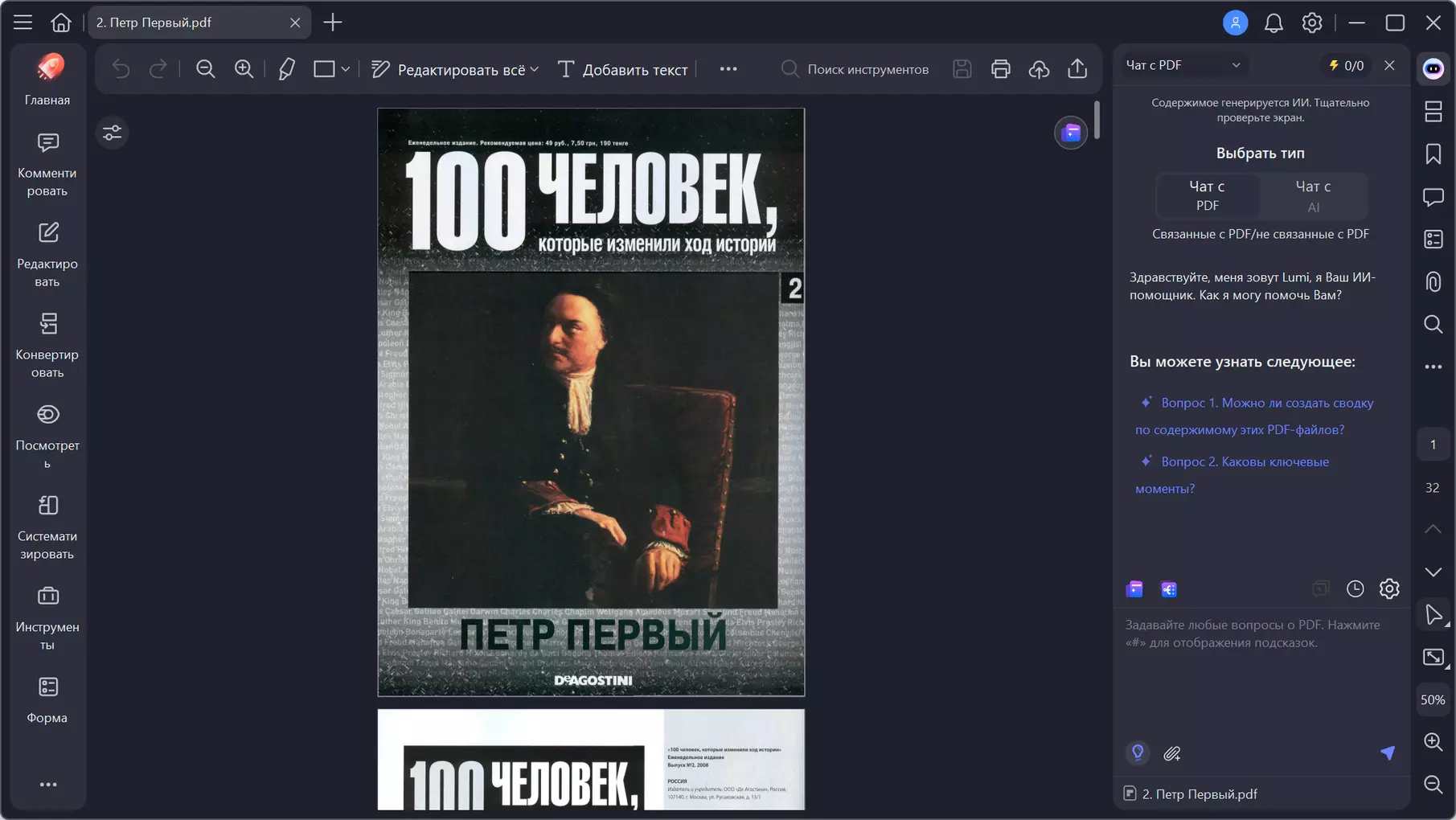Go to the Home screen icon
Screen dimensions: 1456x820
pos(61,23)
